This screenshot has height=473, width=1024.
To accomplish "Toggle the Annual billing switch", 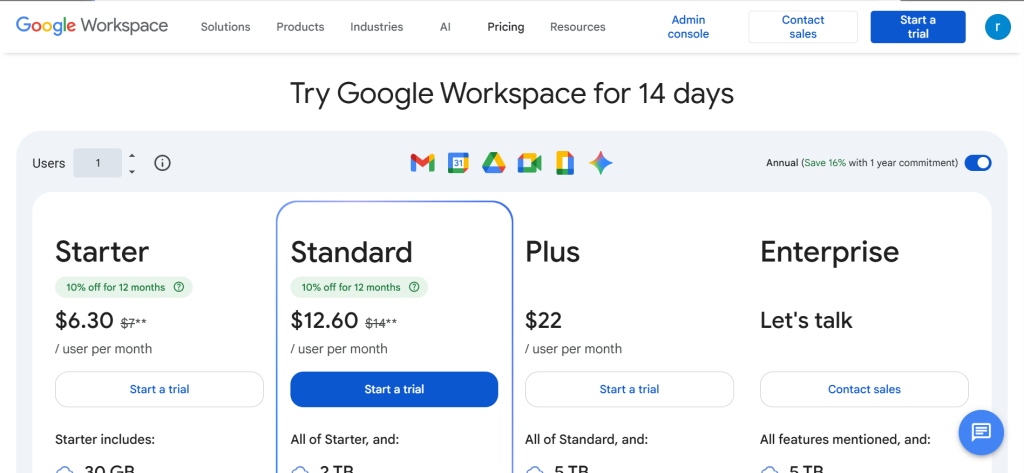I will tap(978, 163).
